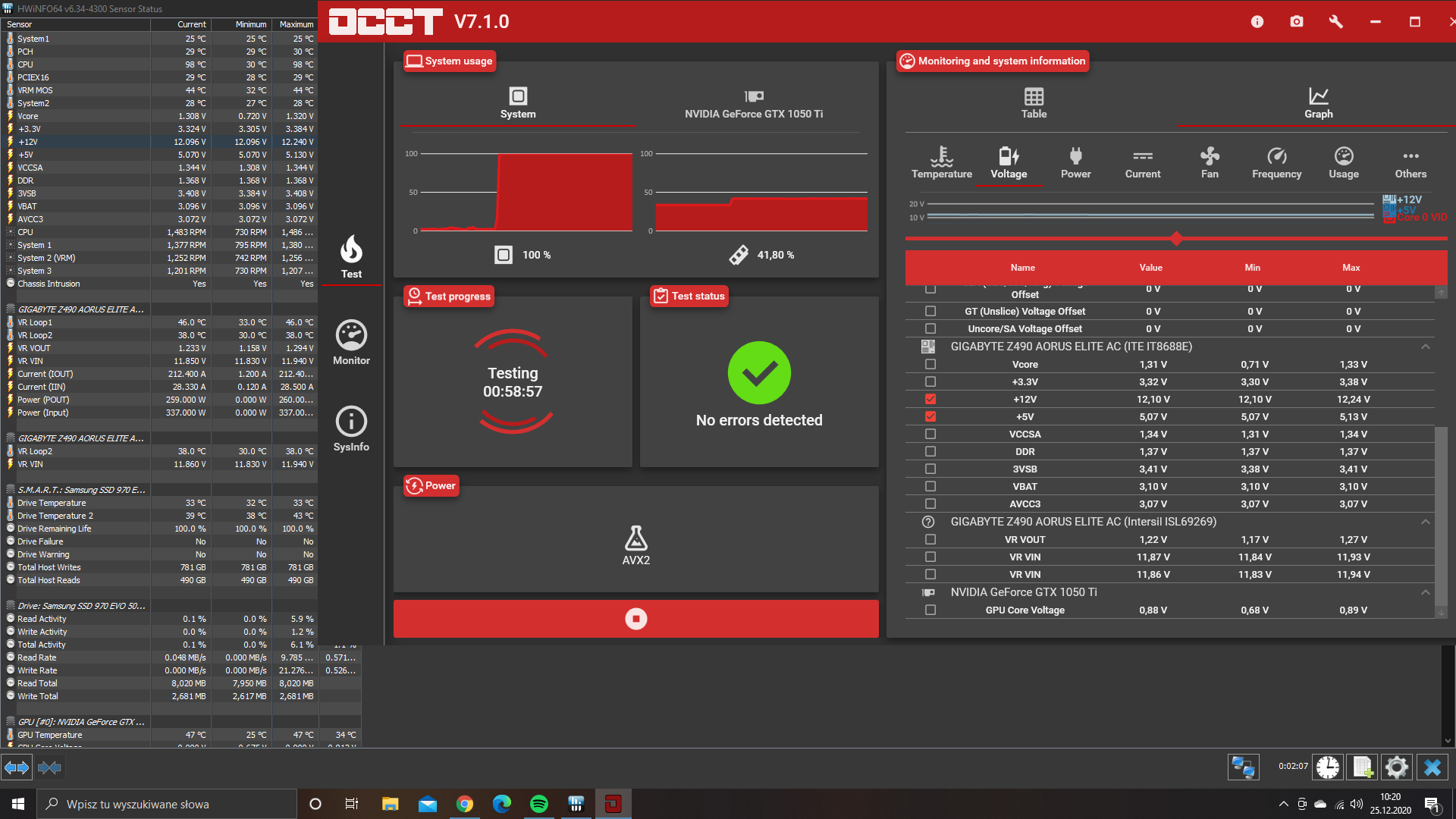Open the Monitor section in the OCCT sidebar
Image resolution: width=1456 pixels, height=819 pixels.
pos(351,343)
